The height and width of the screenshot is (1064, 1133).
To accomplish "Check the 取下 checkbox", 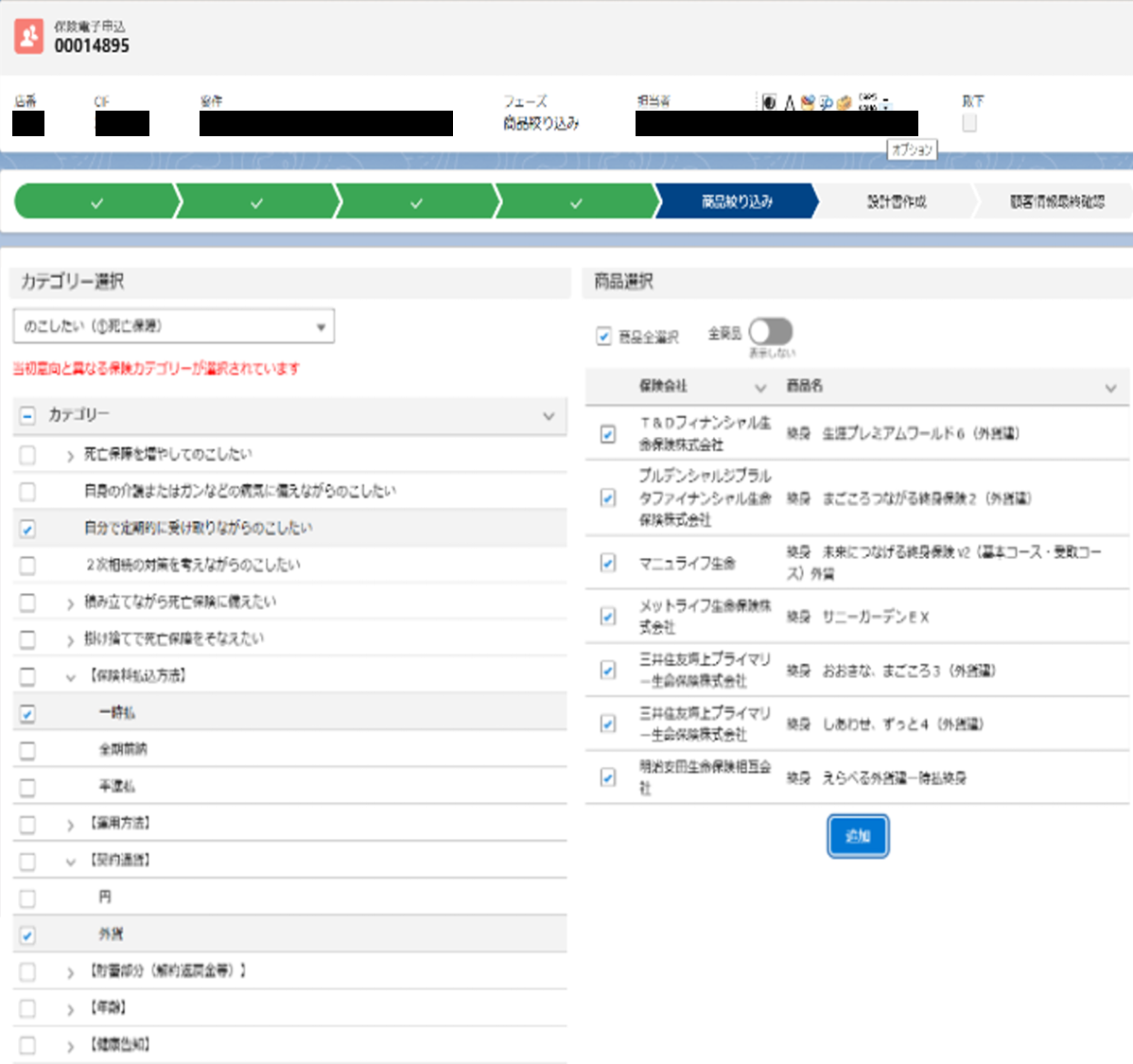I will click(x=969, y=124).
